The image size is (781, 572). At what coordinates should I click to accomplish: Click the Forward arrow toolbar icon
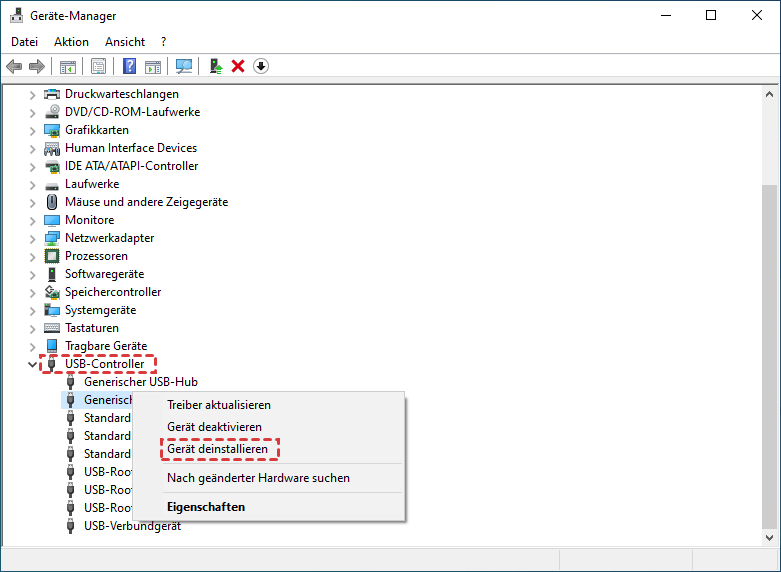coord(37,66)
